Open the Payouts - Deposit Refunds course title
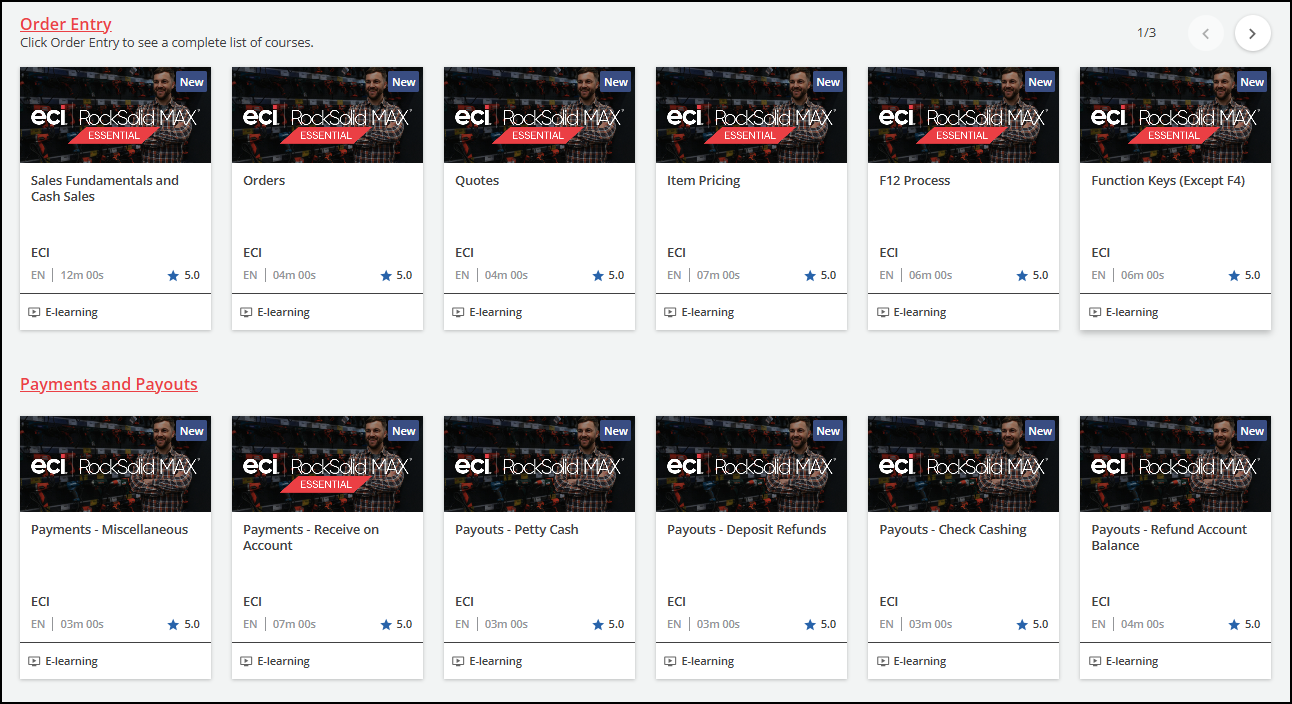Image resolution: width=1292 pixels, height=704 pixels. [x=746, y=530]
